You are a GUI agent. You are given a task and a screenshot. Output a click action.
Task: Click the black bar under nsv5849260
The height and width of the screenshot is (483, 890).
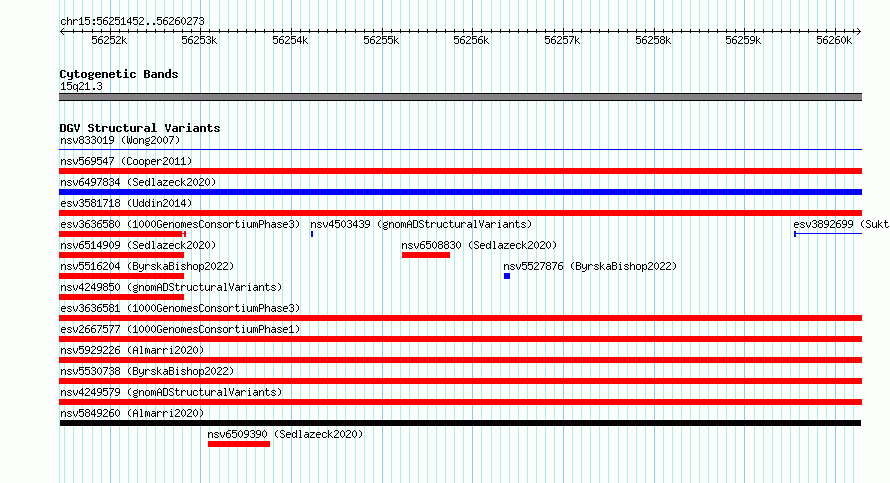(x=460, y=423)
